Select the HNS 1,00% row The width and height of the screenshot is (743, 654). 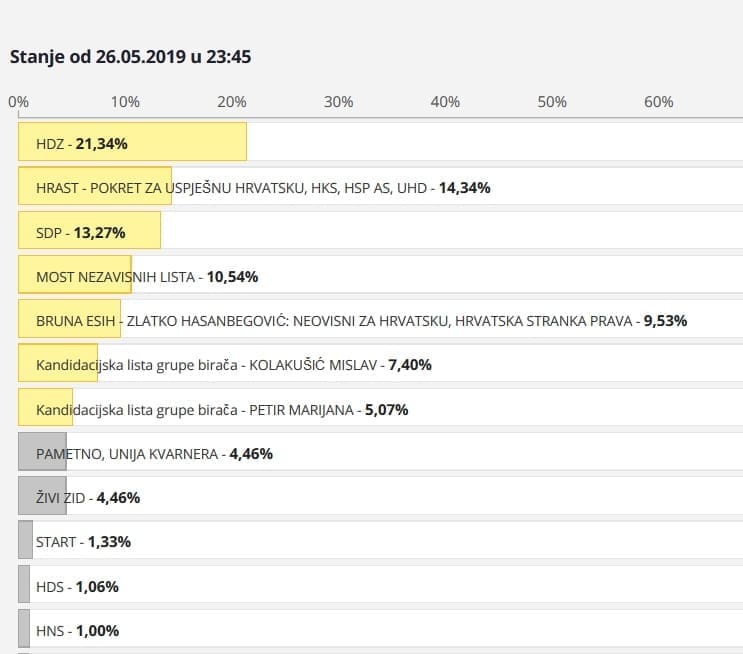pyautogui.click(x=77, y=630)
